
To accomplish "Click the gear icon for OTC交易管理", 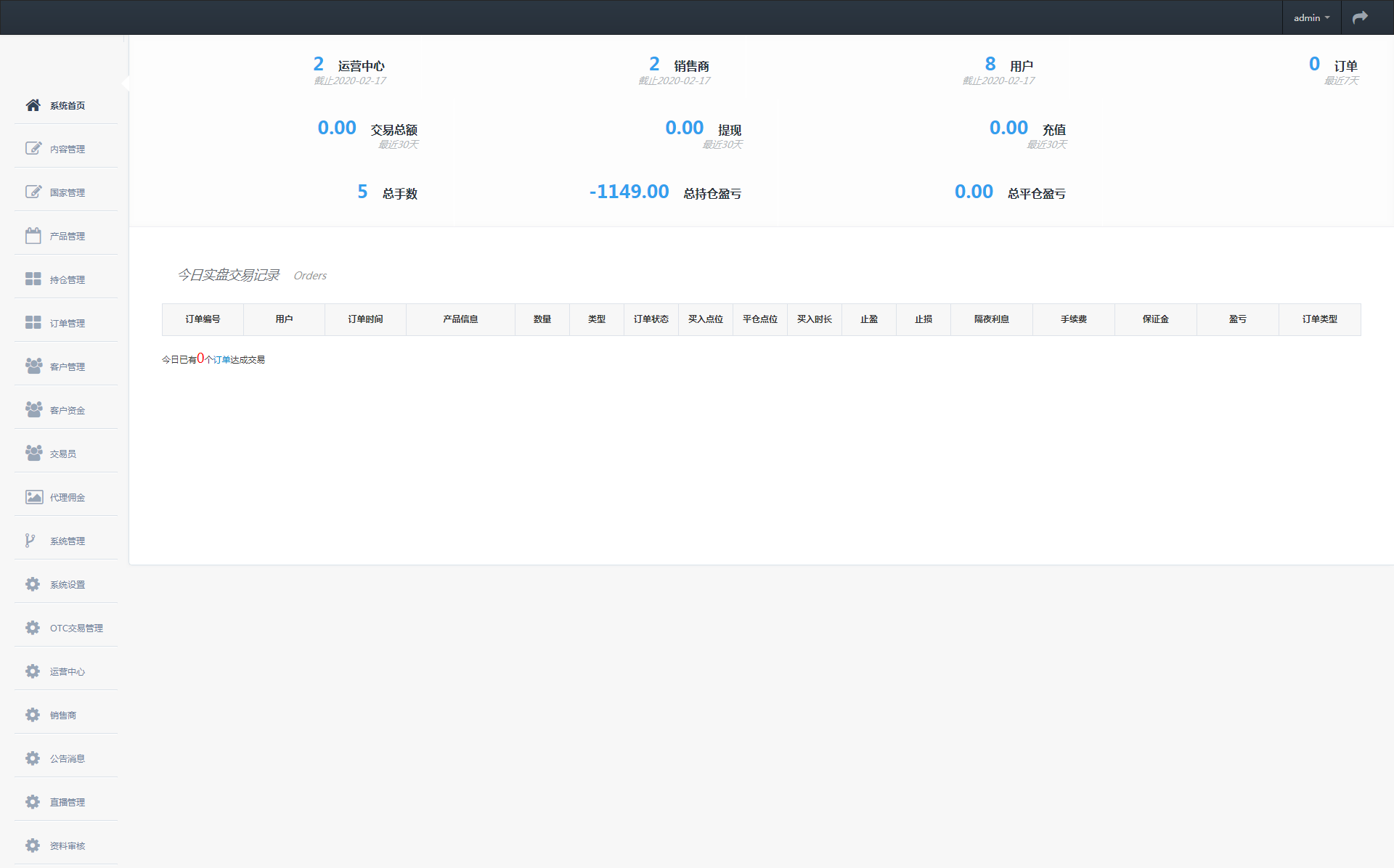I will coord(33,628).
